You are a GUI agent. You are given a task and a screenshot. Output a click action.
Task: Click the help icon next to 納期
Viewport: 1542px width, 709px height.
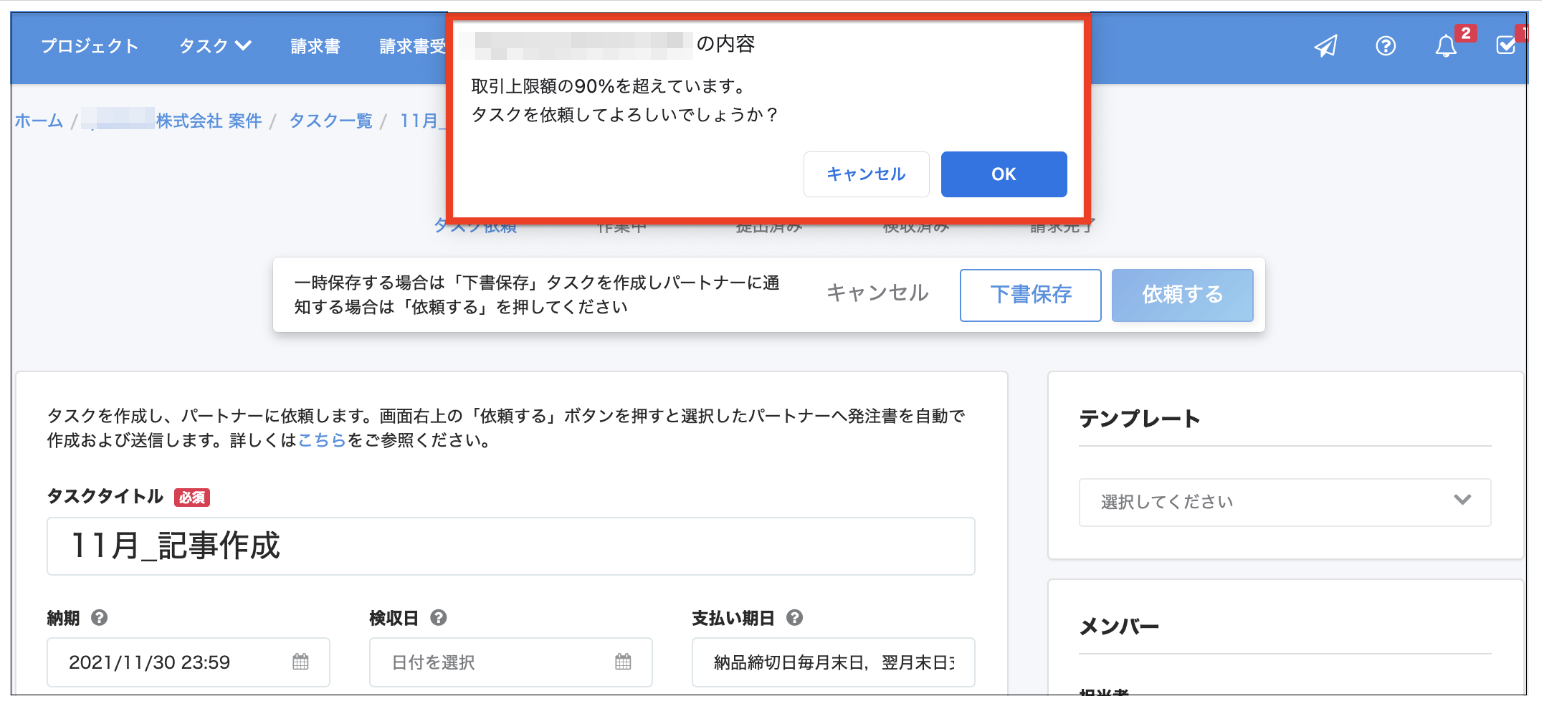click(99, 618)
